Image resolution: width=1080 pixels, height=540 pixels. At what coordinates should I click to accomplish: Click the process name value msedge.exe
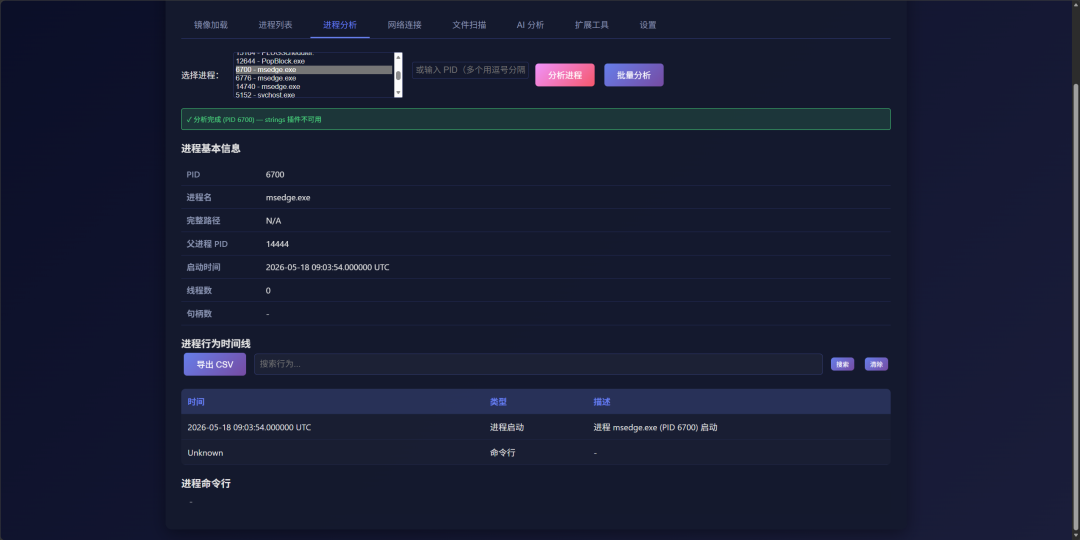click(x=288, y=198)
